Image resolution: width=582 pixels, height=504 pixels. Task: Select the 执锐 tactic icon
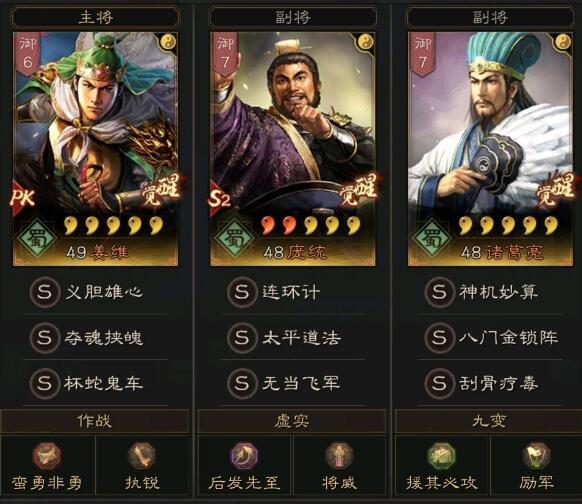pyautogui.click(x=142, y=455)
